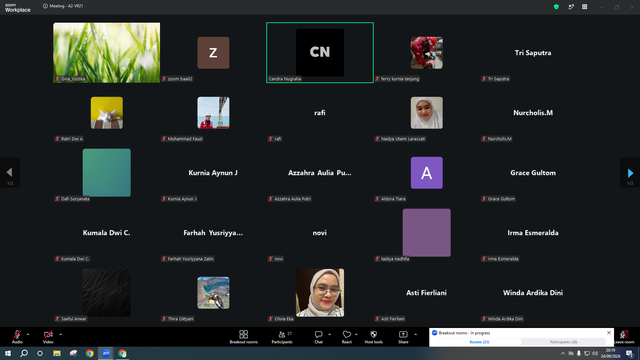This screenshot has width=640, height=360.
Task: Show hidden system tray icons
Action: [563, 353]
